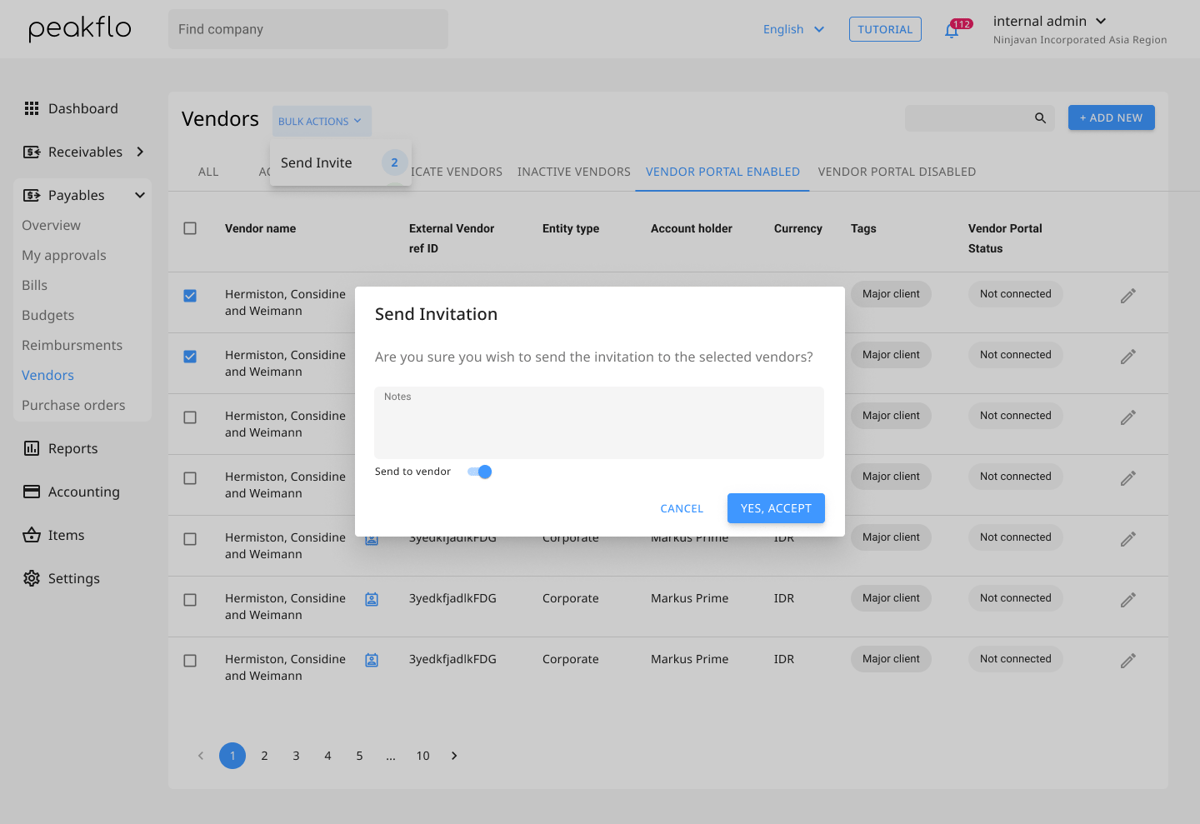The width and height of the screenshot is (1200, 824).
Task: Click the Tutorial button
Action: click(885, 29)
